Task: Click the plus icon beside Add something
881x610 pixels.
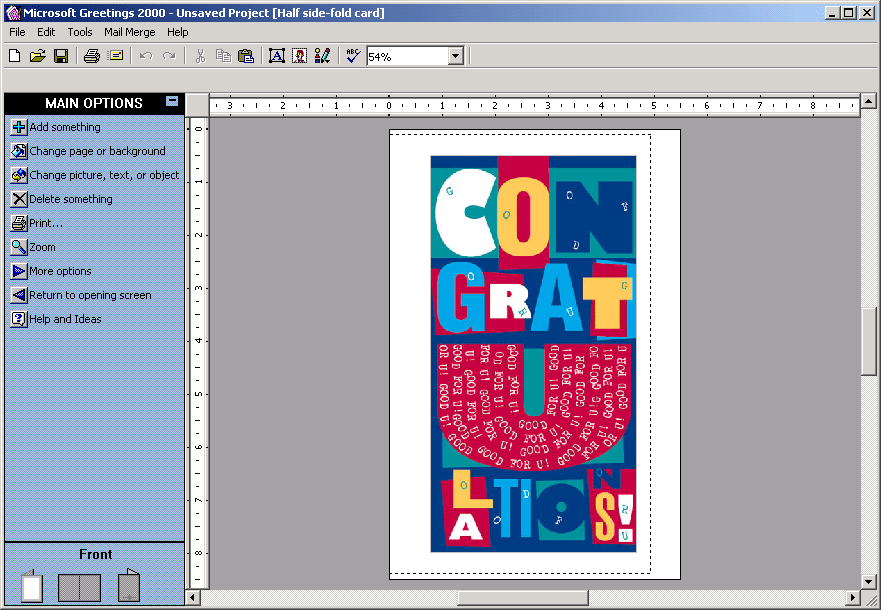Action: click(x=19, y=127)
